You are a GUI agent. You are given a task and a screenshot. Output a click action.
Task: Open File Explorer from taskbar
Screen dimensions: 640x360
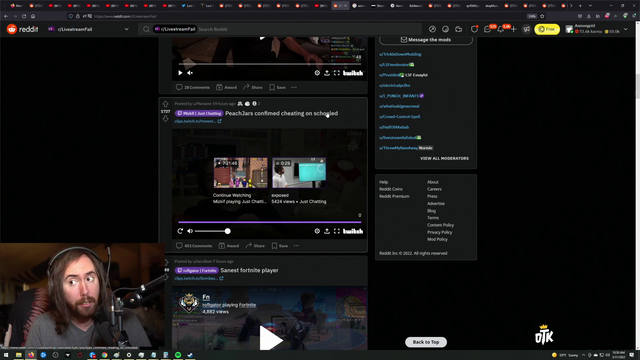(x=18, y=355)
